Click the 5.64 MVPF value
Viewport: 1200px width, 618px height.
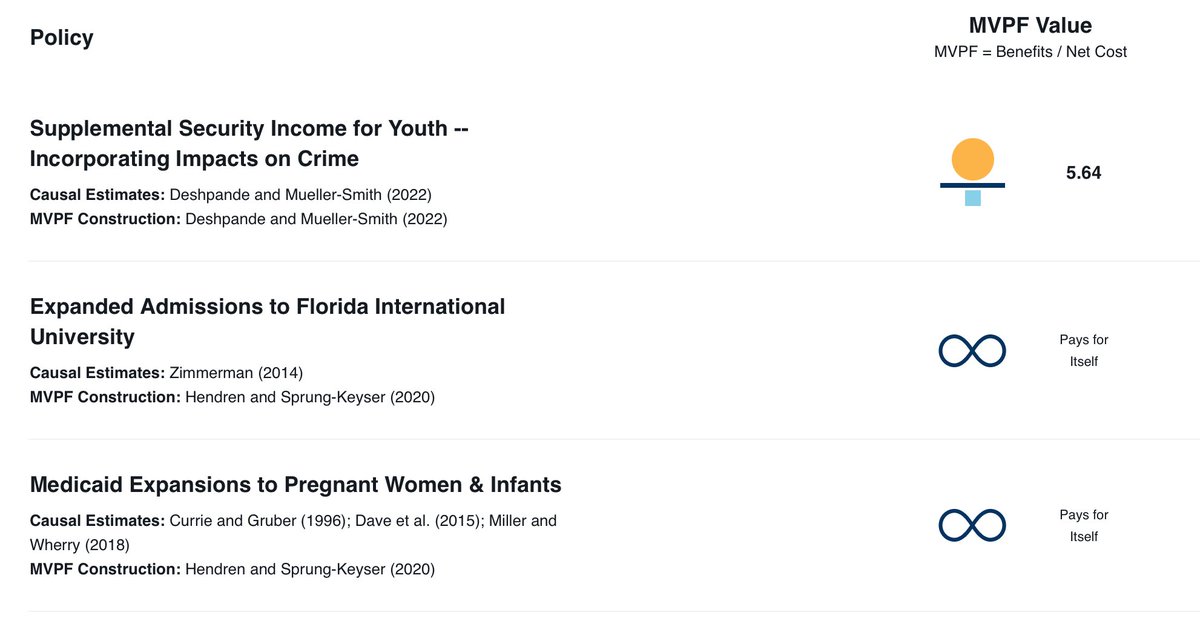1084,173
